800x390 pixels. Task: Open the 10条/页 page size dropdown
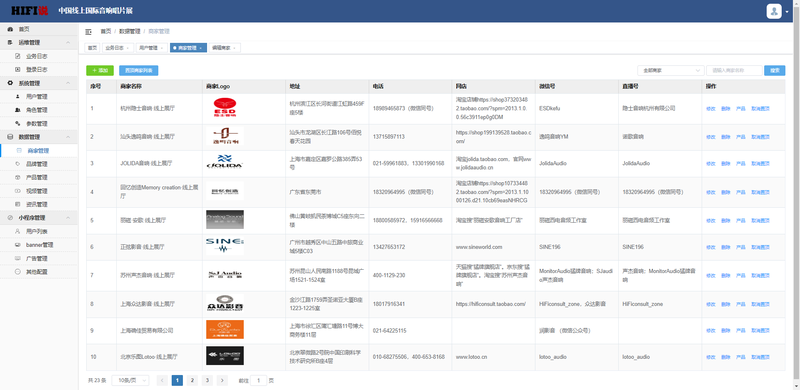click(130, 380)
